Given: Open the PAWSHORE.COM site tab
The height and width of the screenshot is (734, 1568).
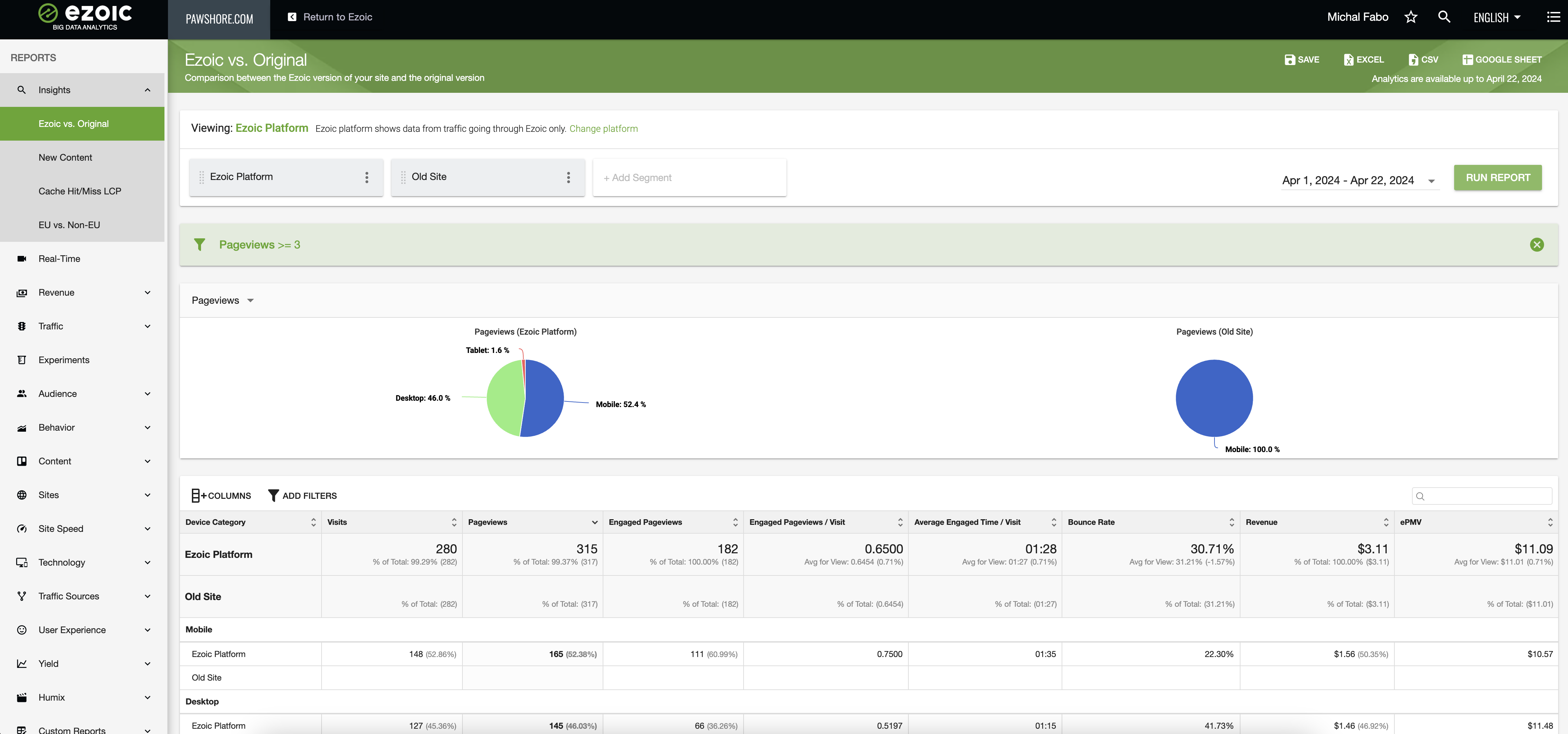Looking at the screenshot, I should (x=219, y=19).
